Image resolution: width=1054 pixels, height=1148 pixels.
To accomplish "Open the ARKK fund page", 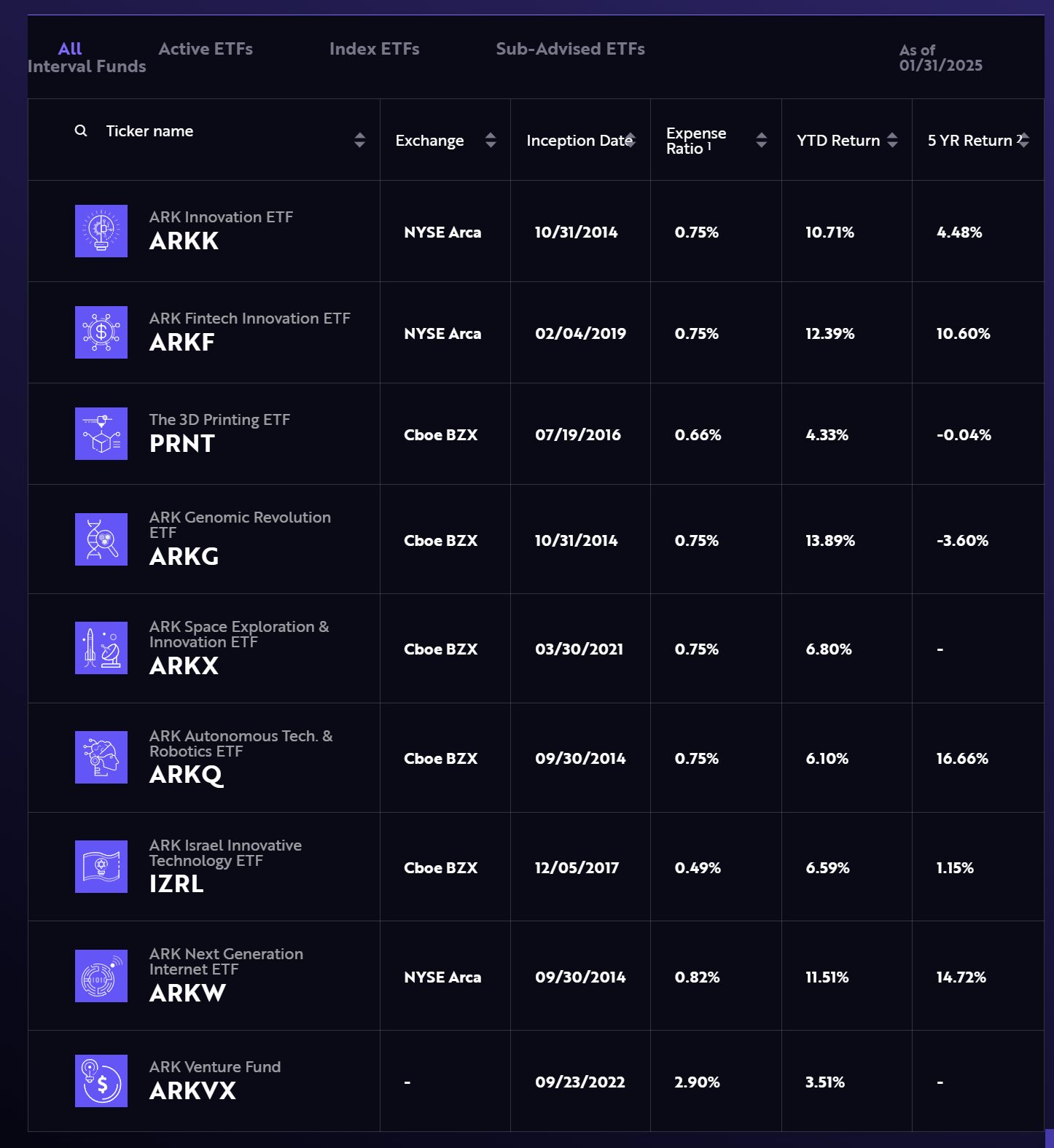I will click(x=184, y=241).
